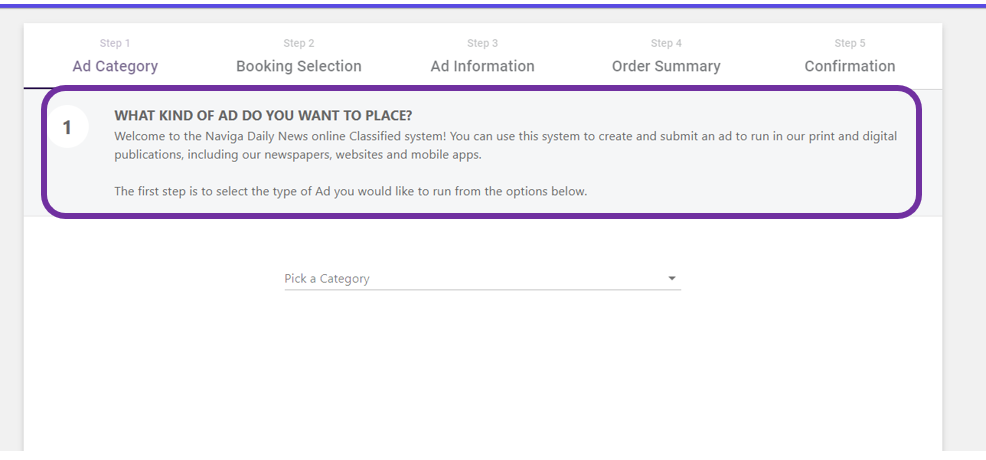The height and width of the screenshot is (460, 986).
Task: Click the Step 5 label
Action: [850, 43]
